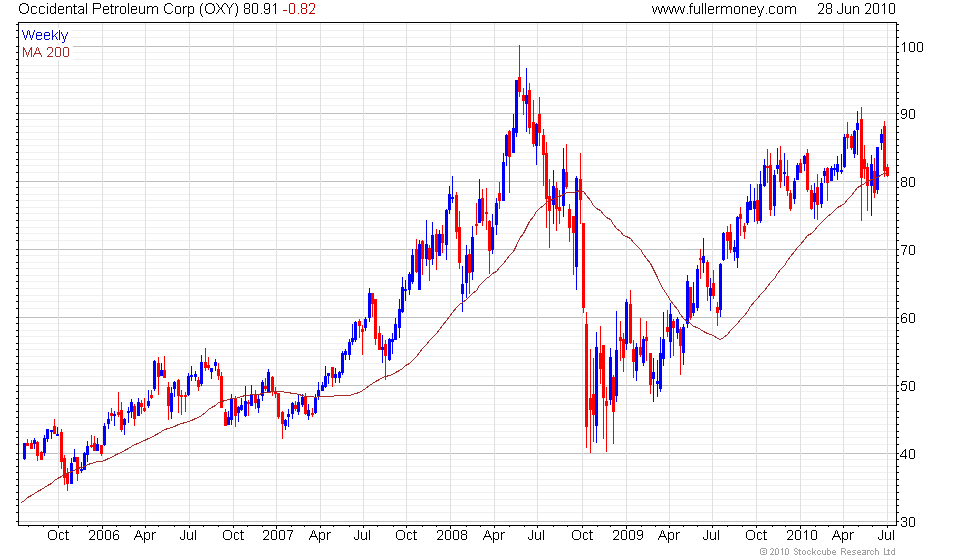The image size is (980, 560).
Task: Click the 80 price axis label
Action: pos(908,182)
